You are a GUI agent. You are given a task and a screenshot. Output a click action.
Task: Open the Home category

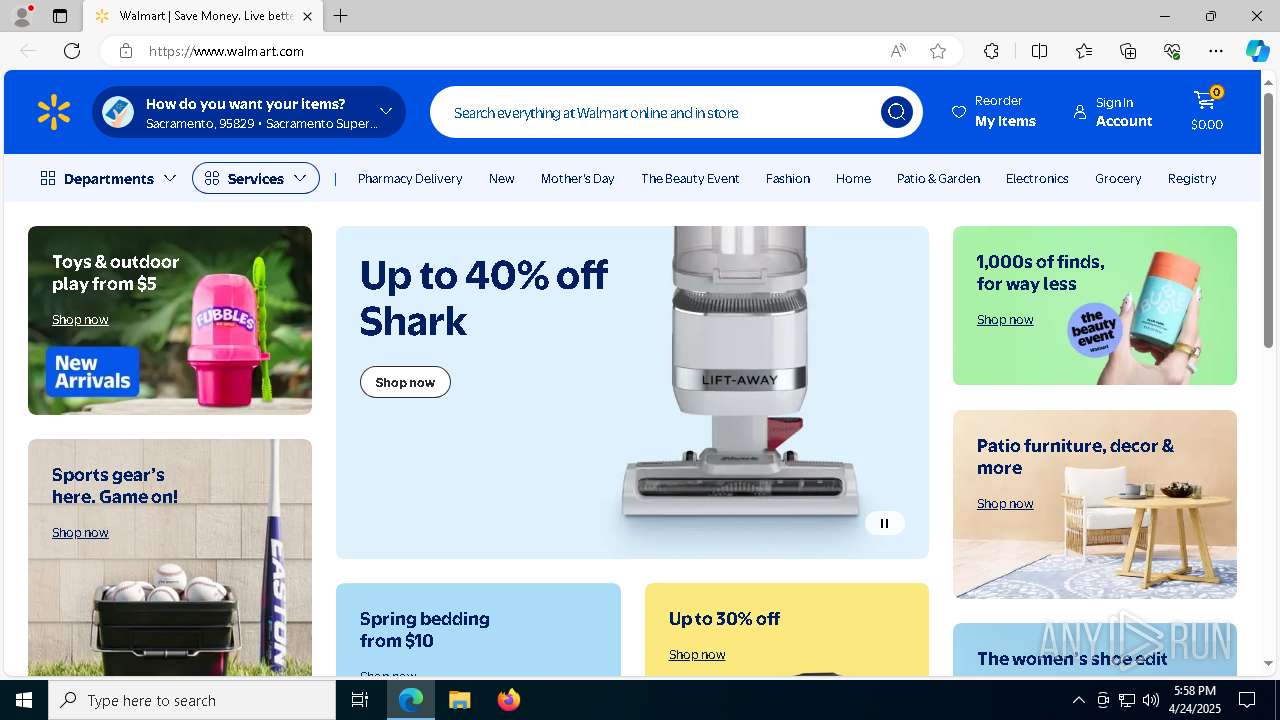click(853, 178)
